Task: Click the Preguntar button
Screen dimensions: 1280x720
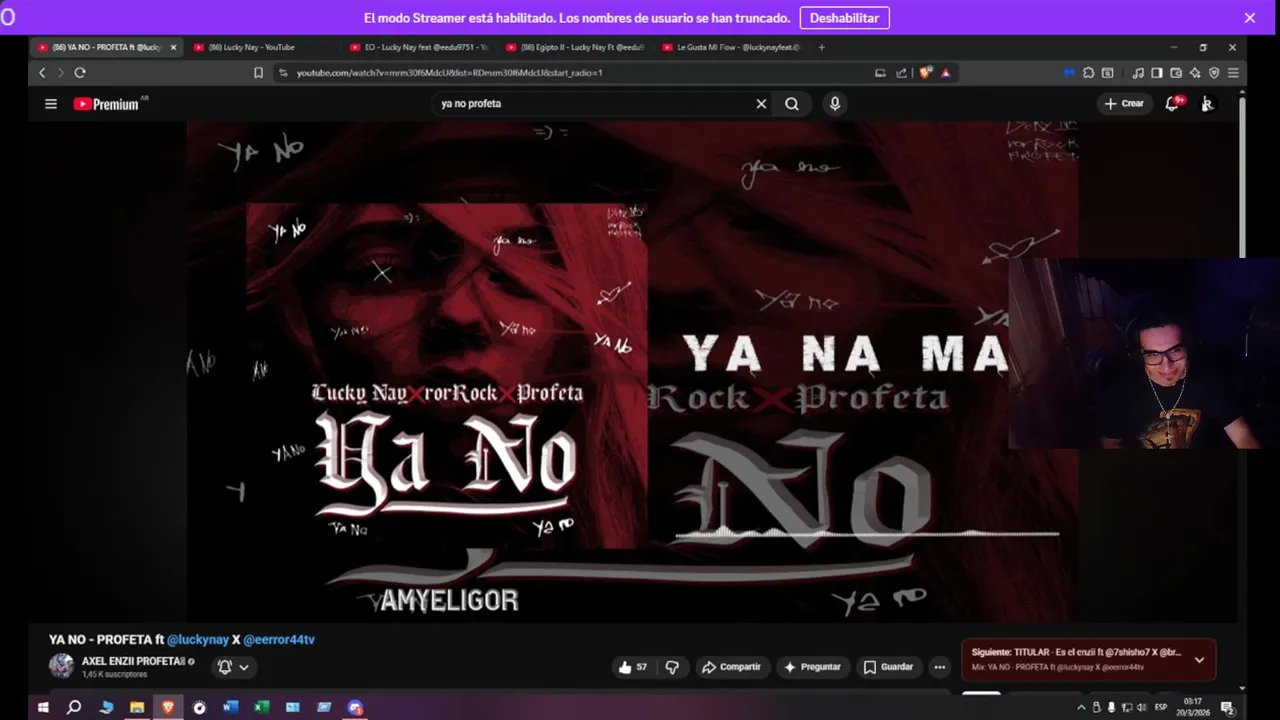Action: point(812,667)
